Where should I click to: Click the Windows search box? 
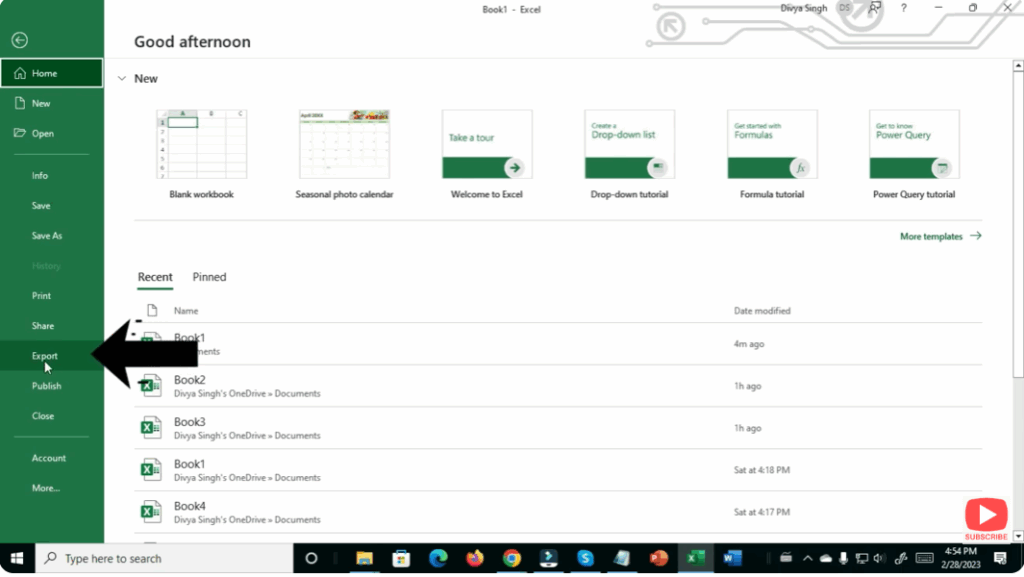pyautogui.click(x=165, y=558)
